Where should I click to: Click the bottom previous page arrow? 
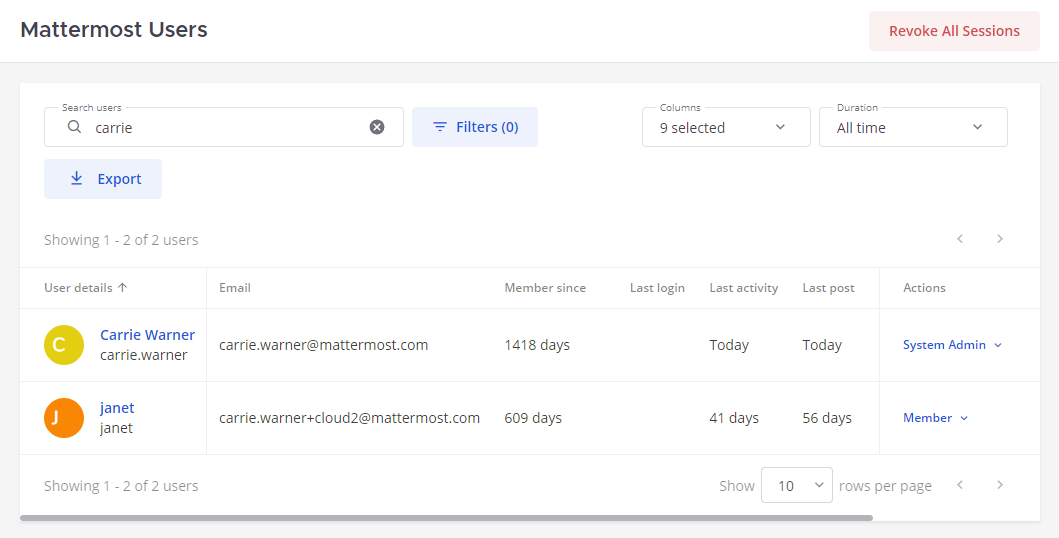pyautogui.click(x=960, y=485)
